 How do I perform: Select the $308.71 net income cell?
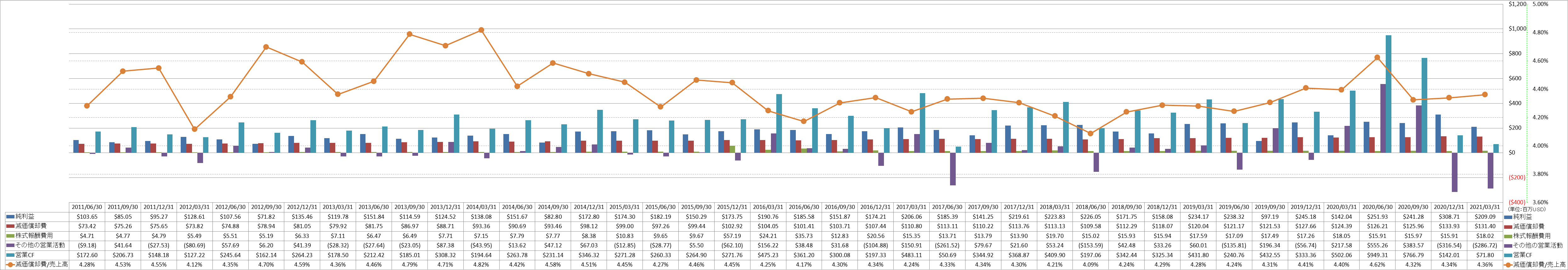point(1450,217)
